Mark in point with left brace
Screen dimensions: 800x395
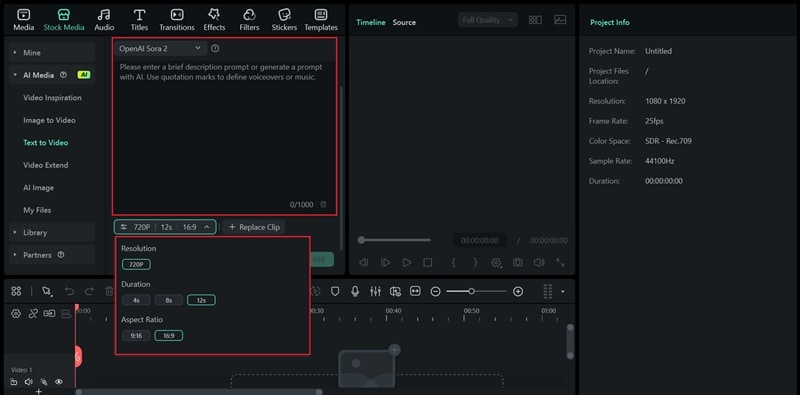click(x=453, y=262)
